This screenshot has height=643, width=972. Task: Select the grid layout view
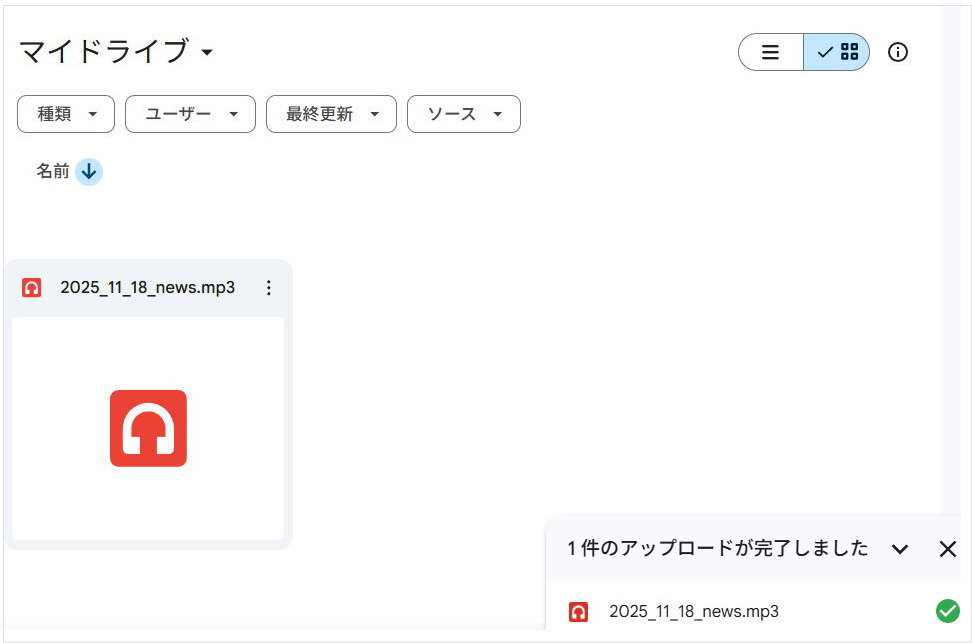click(837, 52)
